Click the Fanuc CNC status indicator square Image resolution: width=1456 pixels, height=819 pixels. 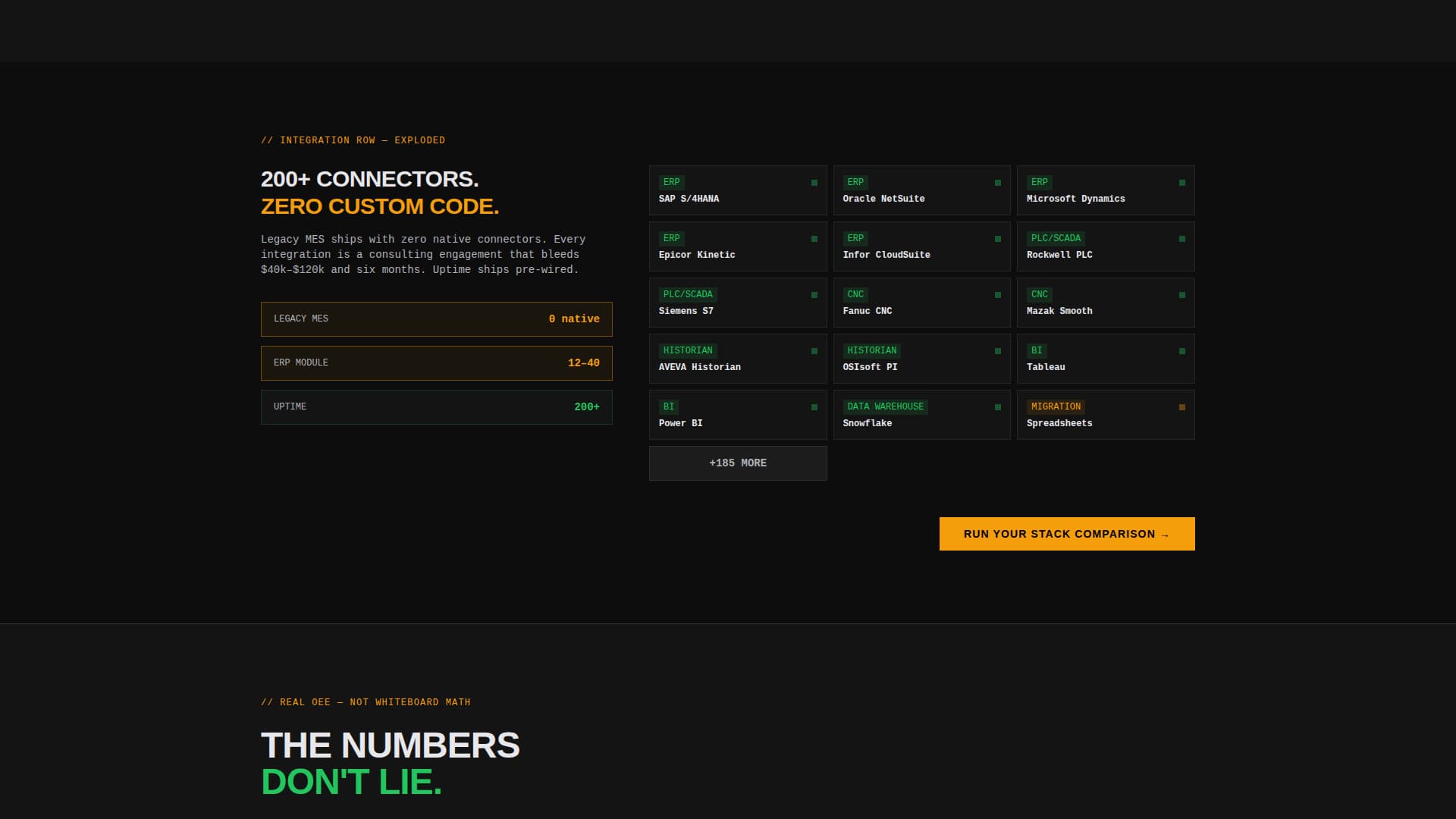click(x=998, y=295)
